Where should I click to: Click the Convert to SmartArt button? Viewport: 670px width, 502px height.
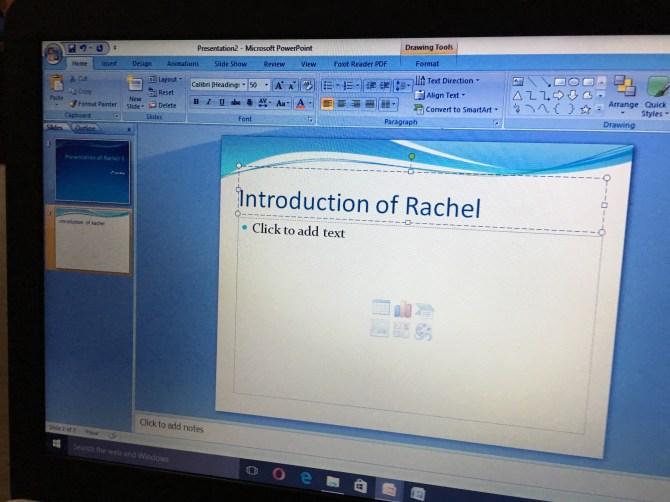pyautogui.click(x=460, y=110)
